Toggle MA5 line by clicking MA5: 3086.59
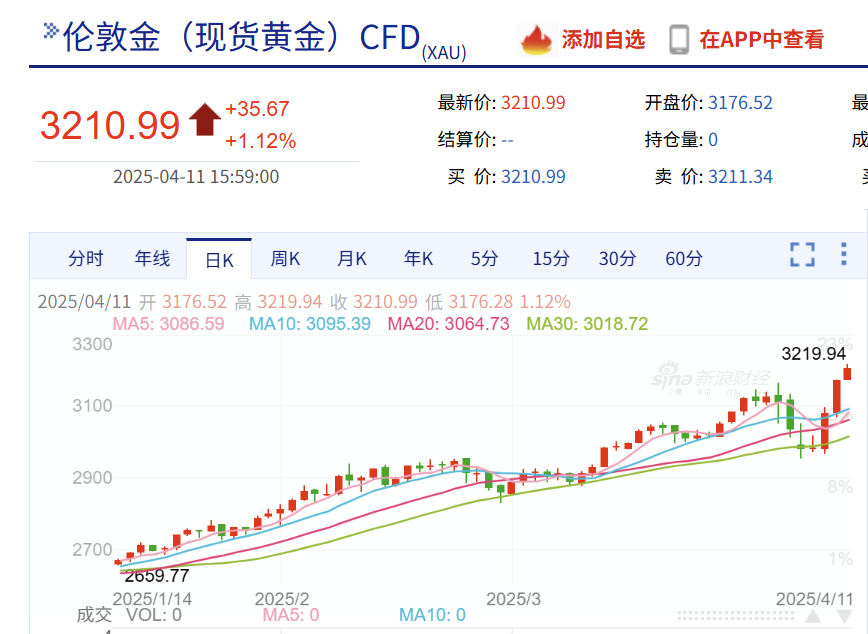 [x=175, y=325]
